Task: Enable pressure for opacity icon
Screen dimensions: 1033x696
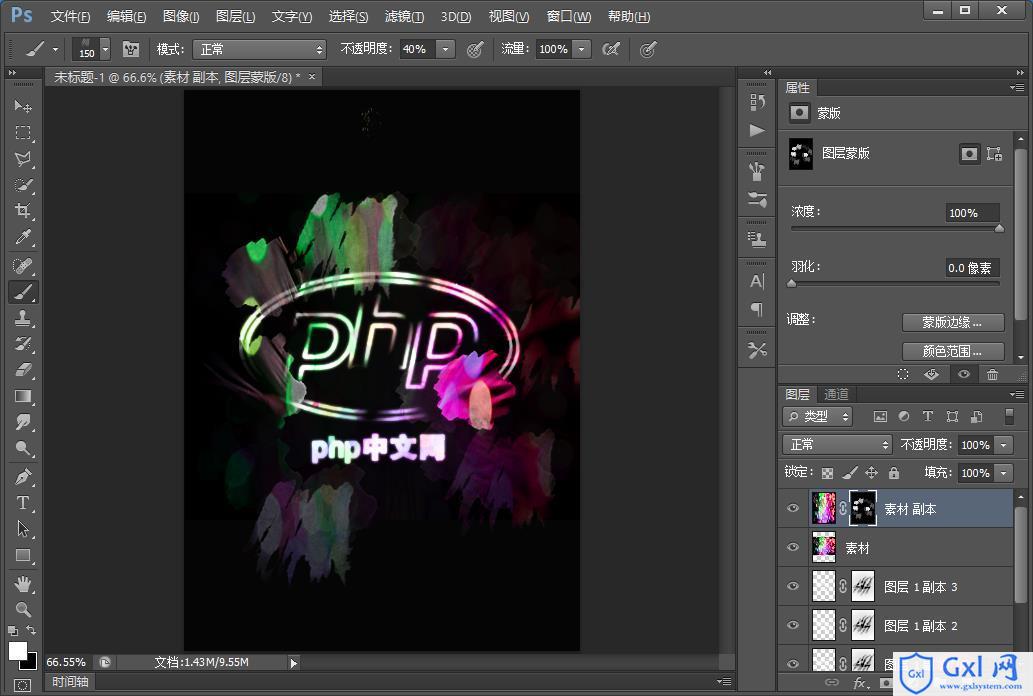Action: pyautogui.click(x=475, y=49)
